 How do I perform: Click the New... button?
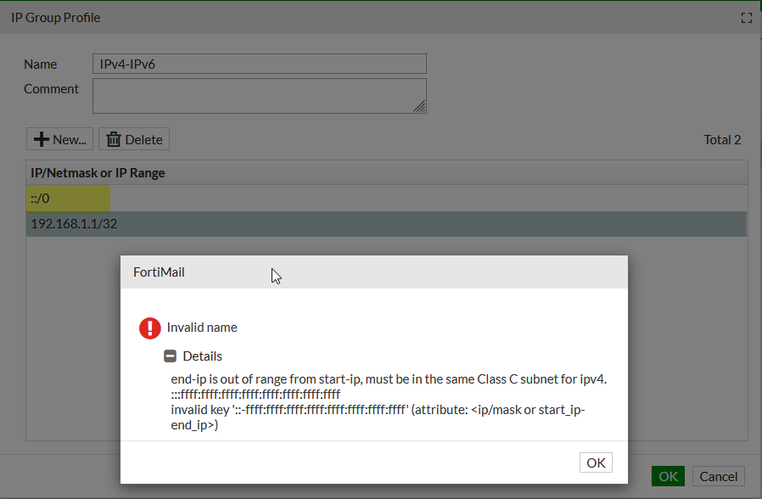(60, 139)
